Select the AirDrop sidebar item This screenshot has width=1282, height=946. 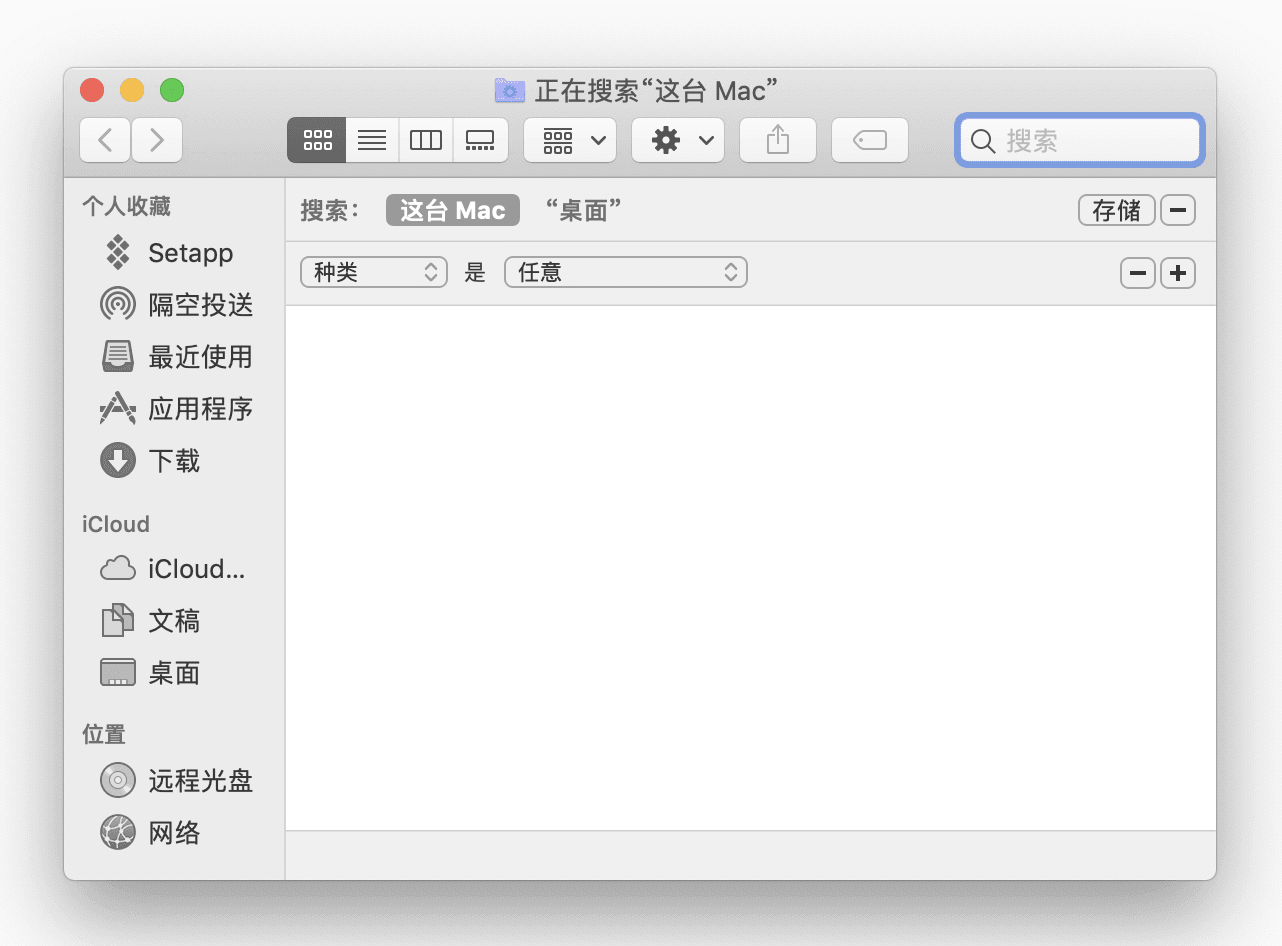[195, 305]
